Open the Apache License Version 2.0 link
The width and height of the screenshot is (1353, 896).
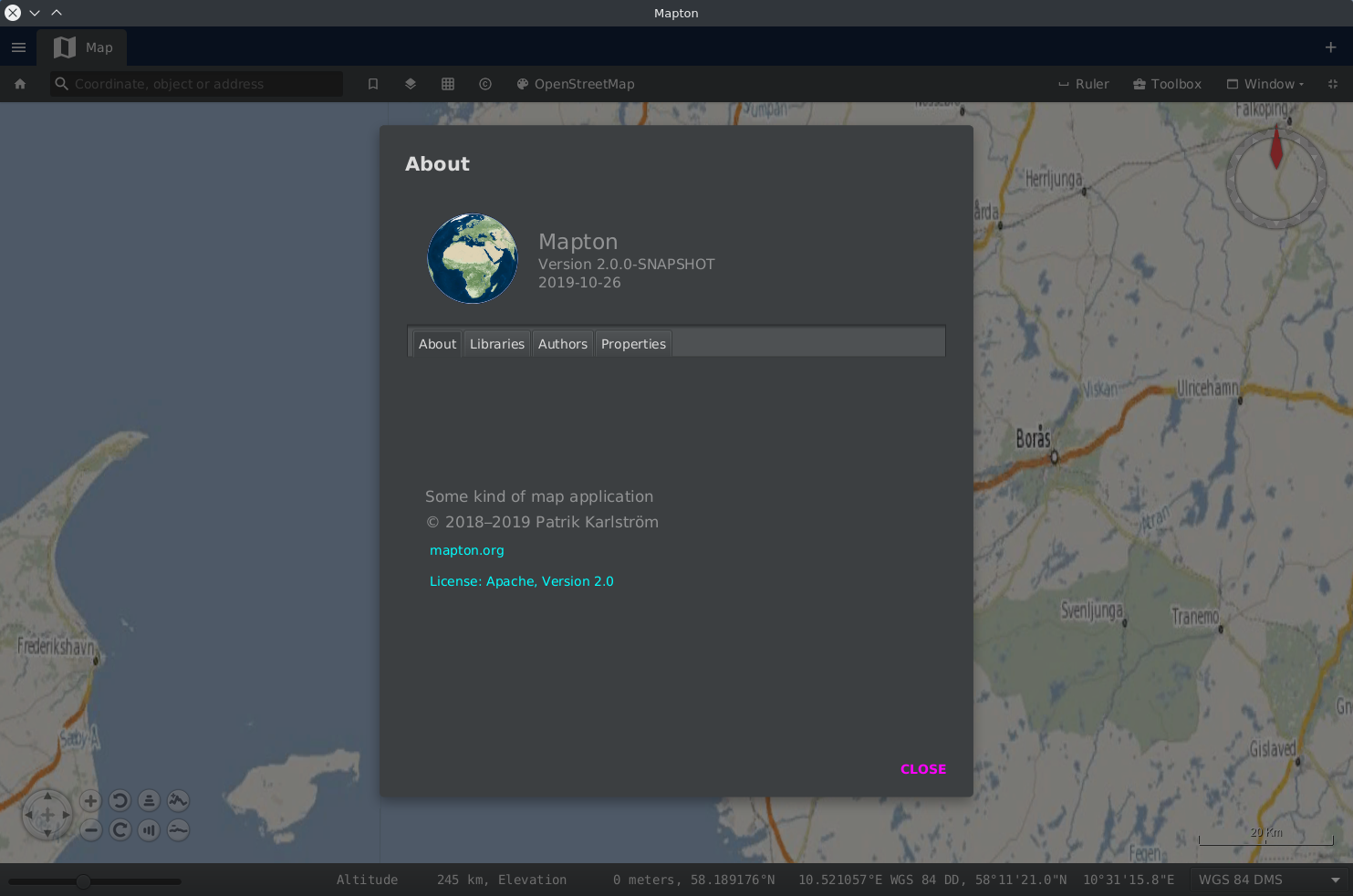(x=522, y=581)
